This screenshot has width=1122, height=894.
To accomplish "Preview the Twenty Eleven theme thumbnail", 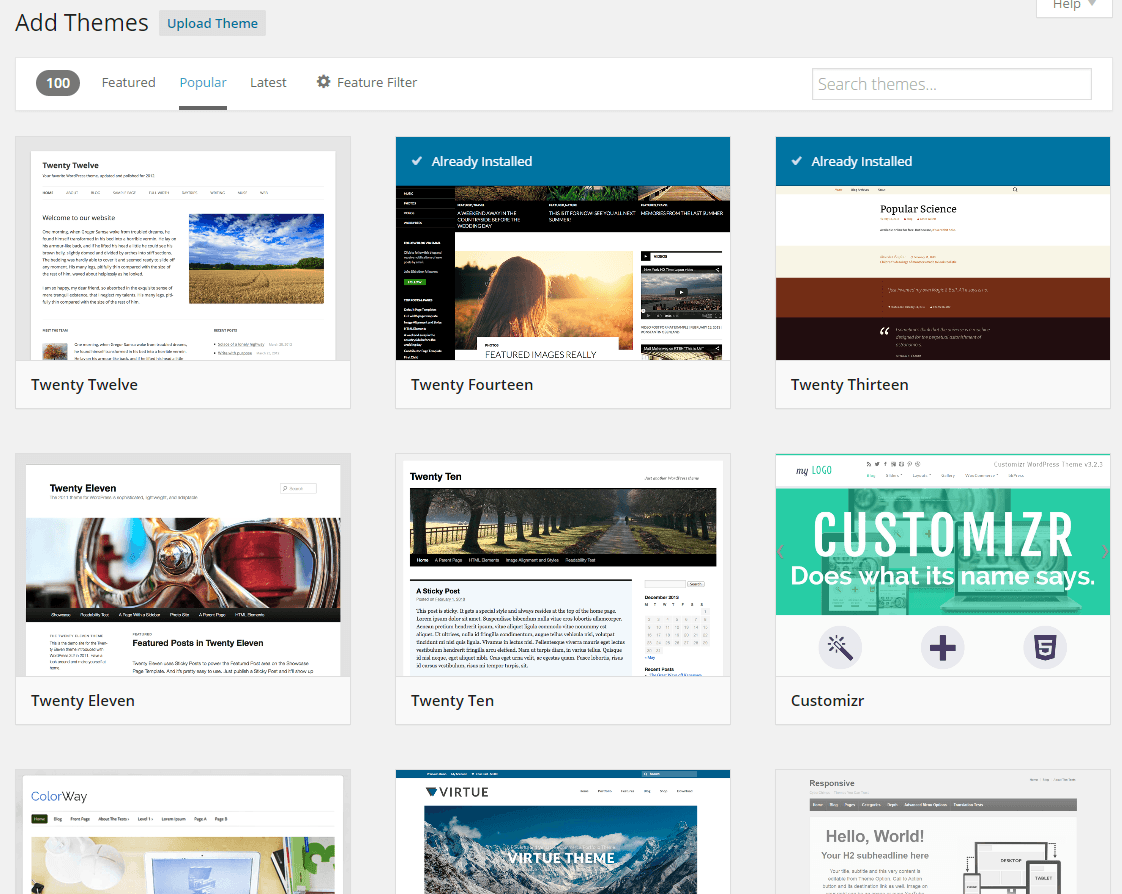I will [183, 565].
